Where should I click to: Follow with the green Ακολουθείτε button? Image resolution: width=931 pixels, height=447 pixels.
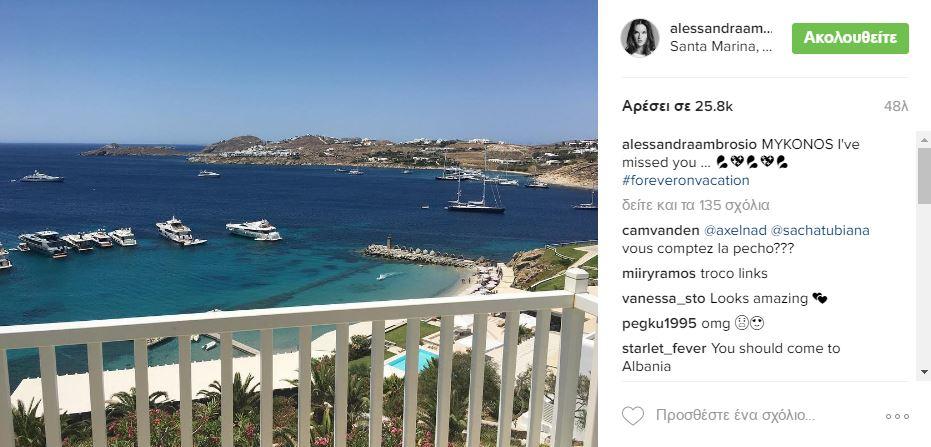(x=850, y=38)
